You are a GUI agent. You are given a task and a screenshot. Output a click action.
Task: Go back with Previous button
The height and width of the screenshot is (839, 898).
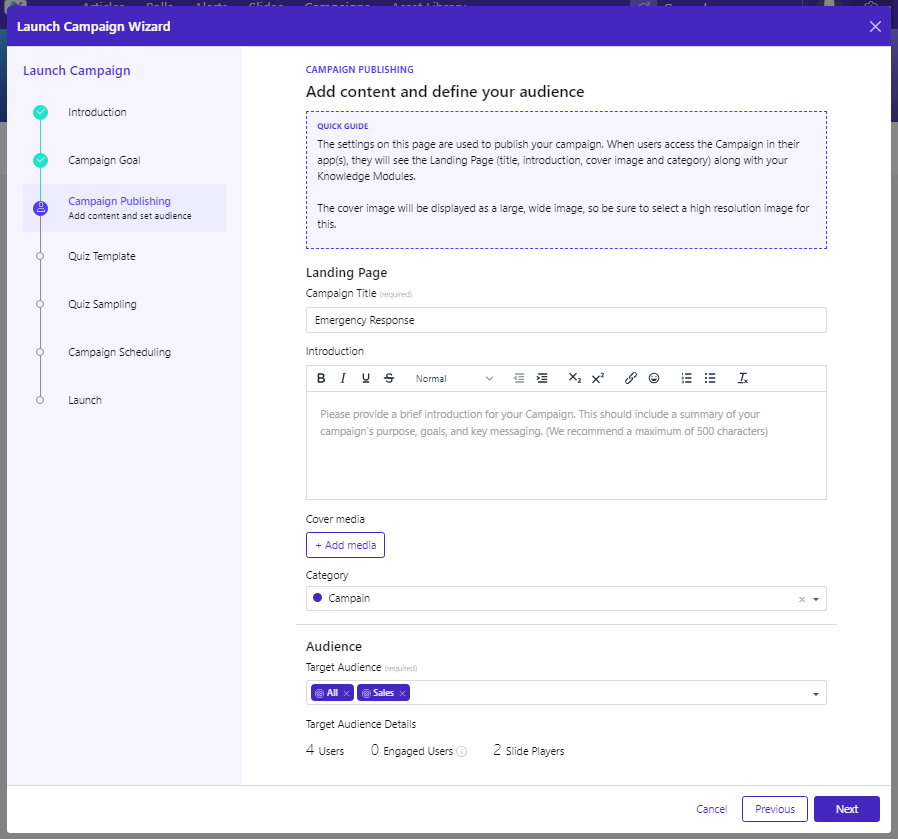point(775,809)
